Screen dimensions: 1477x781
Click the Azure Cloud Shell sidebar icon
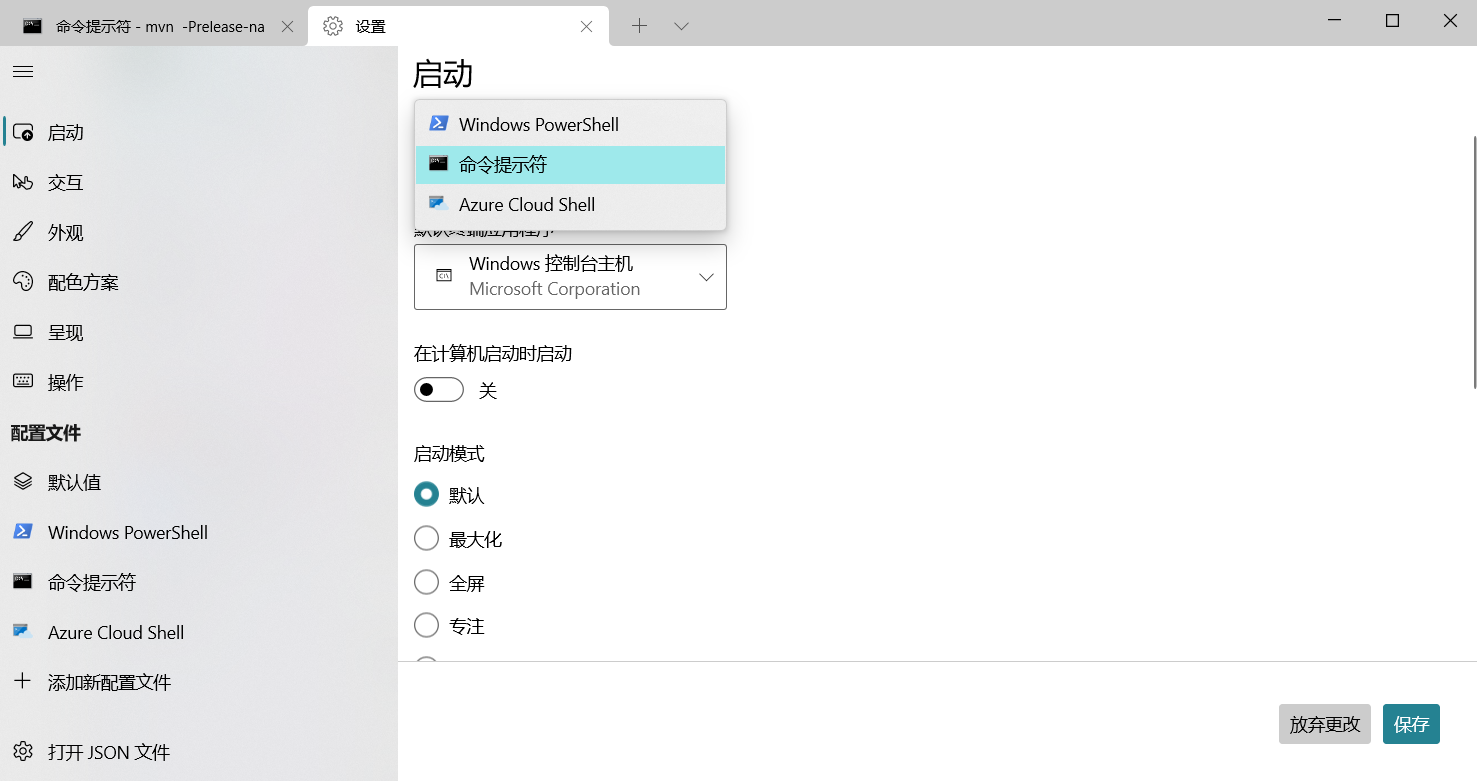pyautogui.click(x=23, y=631)
